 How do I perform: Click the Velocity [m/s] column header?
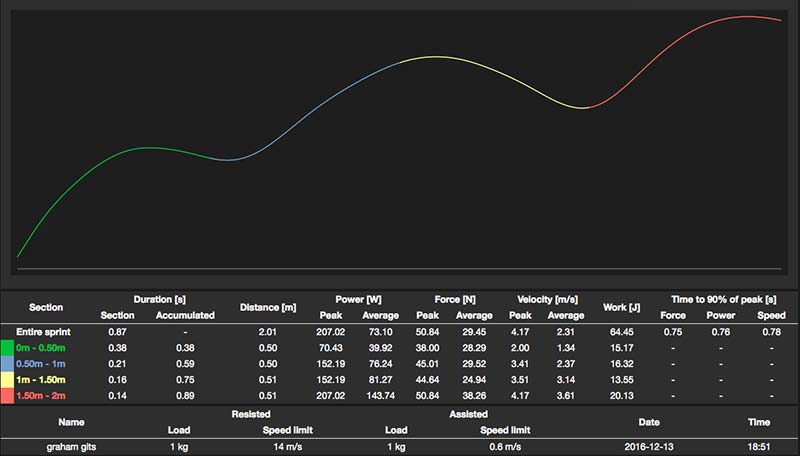pyautogui.click(x=547, y=299)
